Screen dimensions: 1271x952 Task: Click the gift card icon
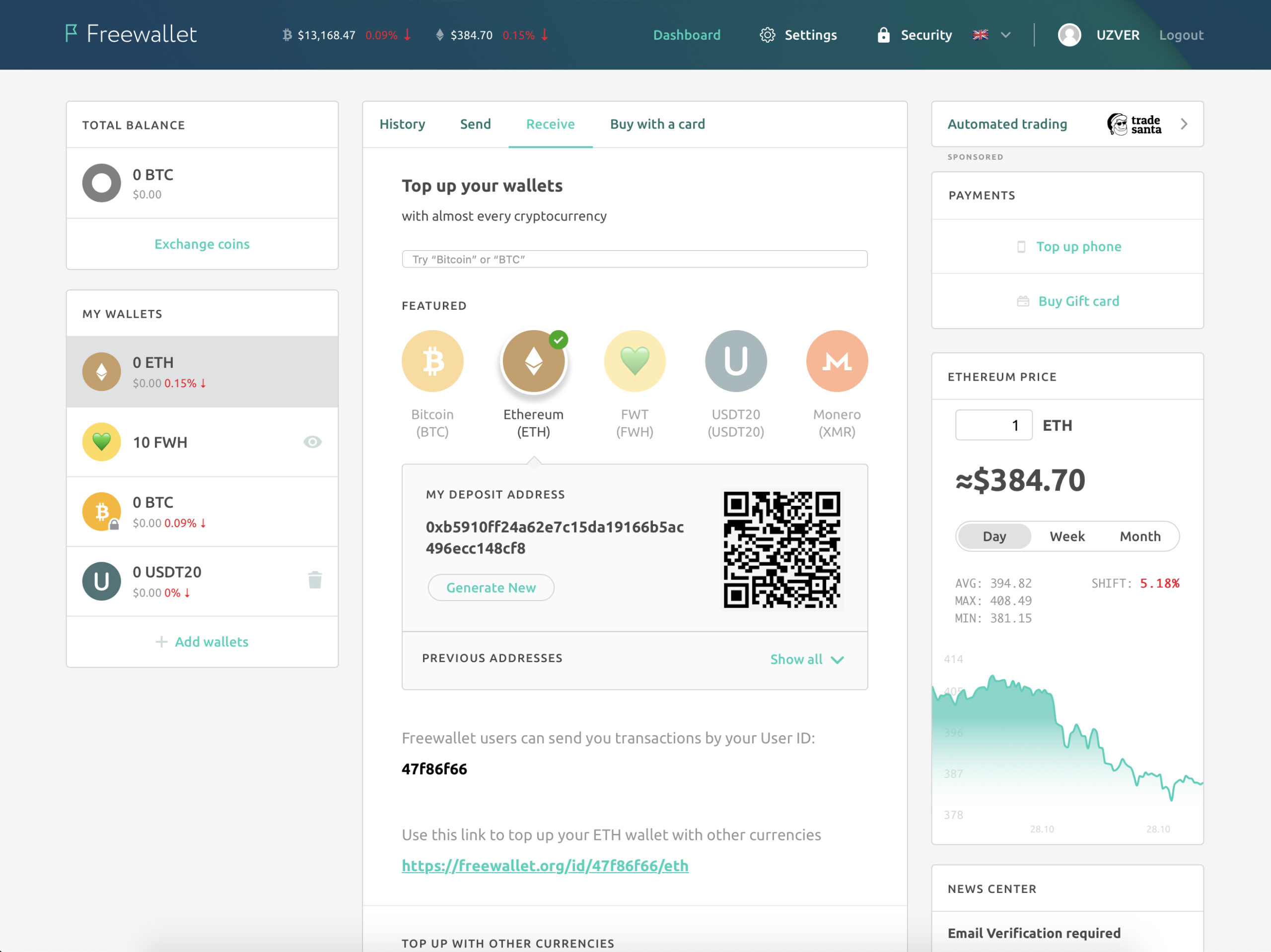[1023, 302]
